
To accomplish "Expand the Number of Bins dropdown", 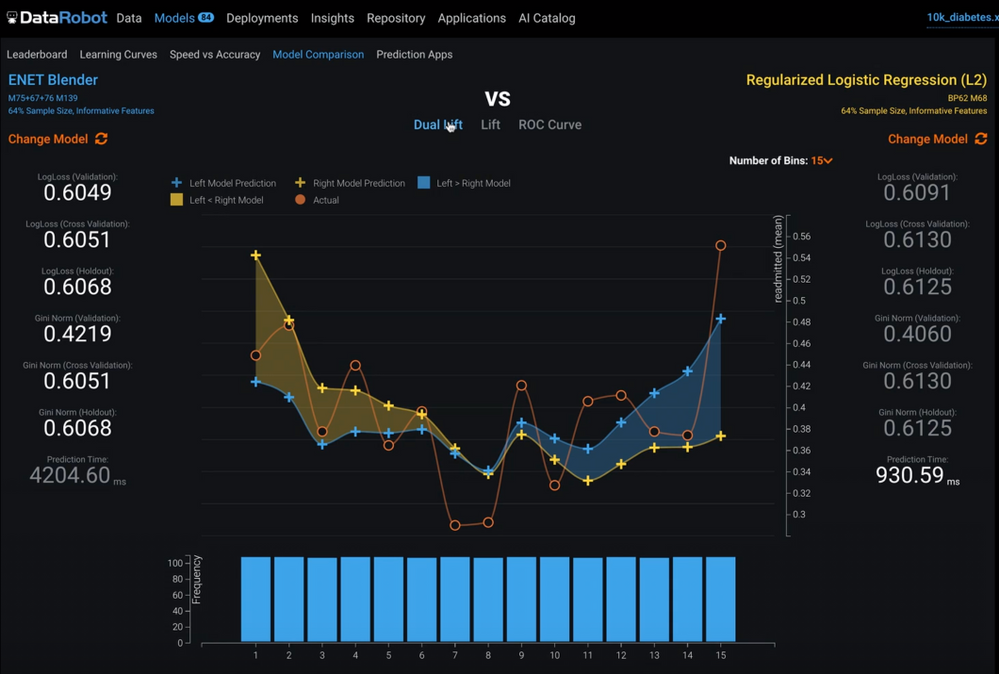I will [x=822, y=161].
